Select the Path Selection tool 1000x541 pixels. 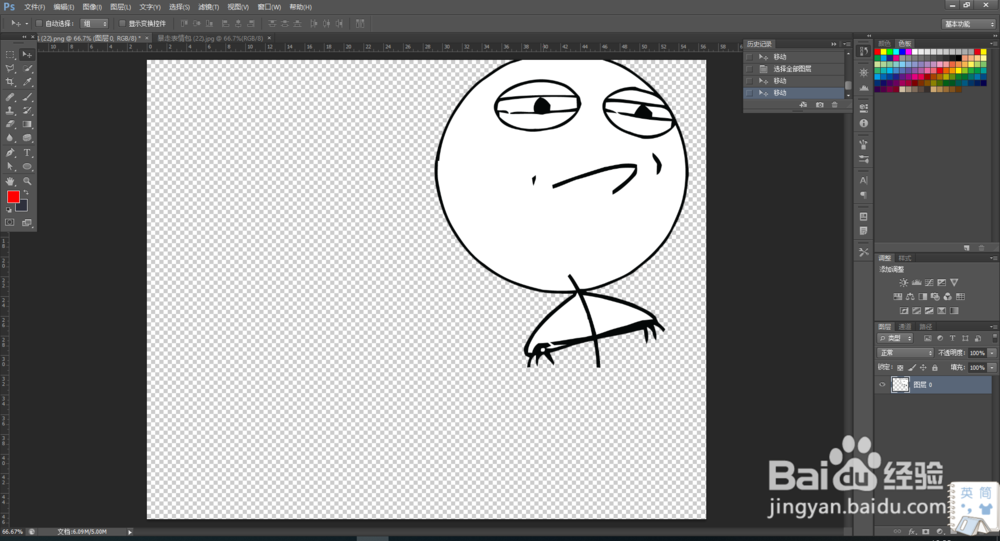point(10,167)
